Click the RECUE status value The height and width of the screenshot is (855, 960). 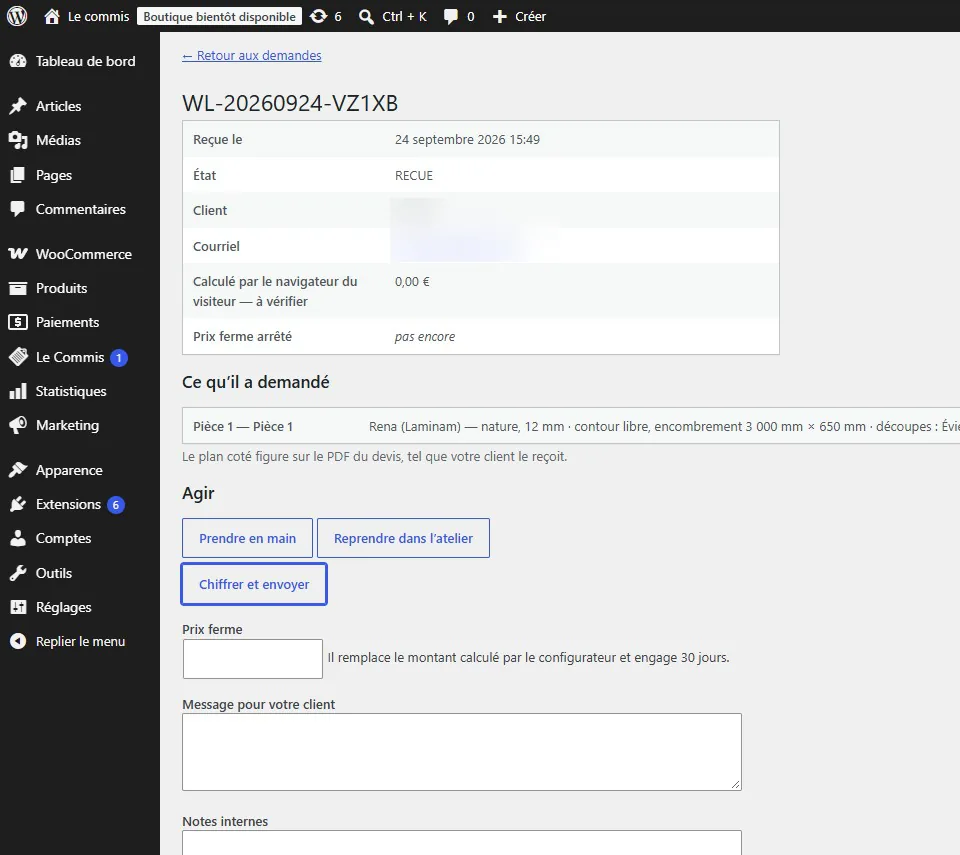coord(414,176)
